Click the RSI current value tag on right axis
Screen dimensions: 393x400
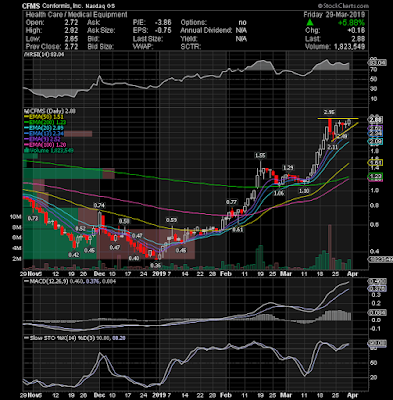[377, 62]
